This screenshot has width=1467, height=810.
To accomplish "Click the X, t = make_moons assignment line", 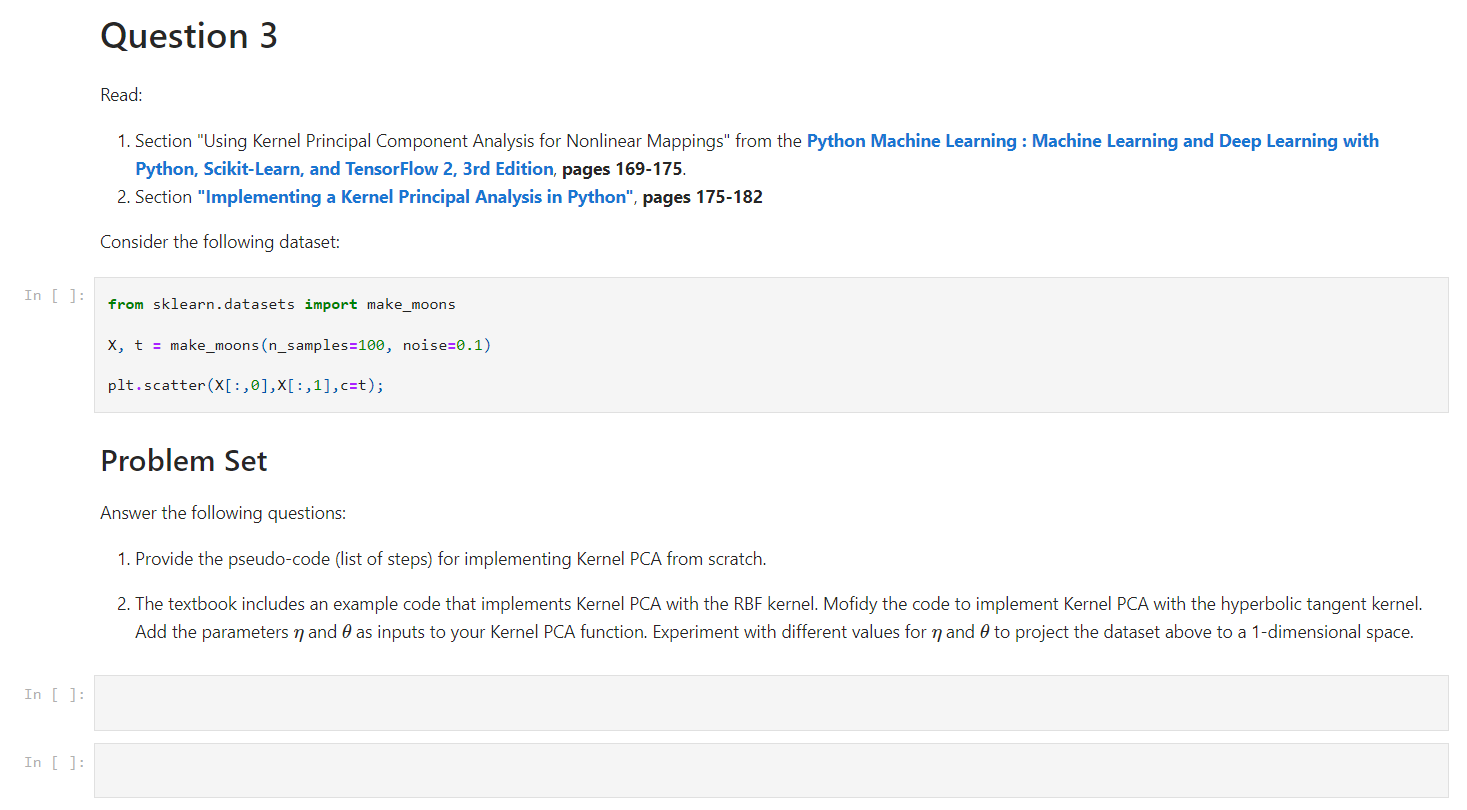I will click(x=299, y=344).
